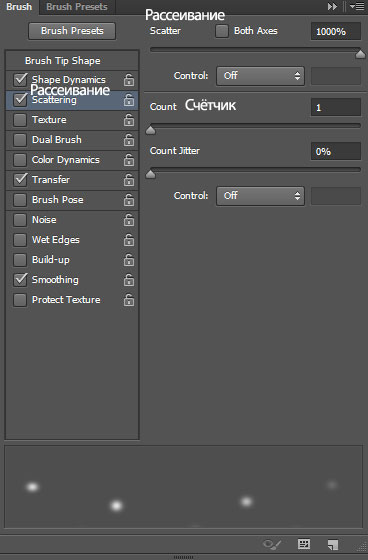Click the Scatter 1000% value field

tap(335, 31)
